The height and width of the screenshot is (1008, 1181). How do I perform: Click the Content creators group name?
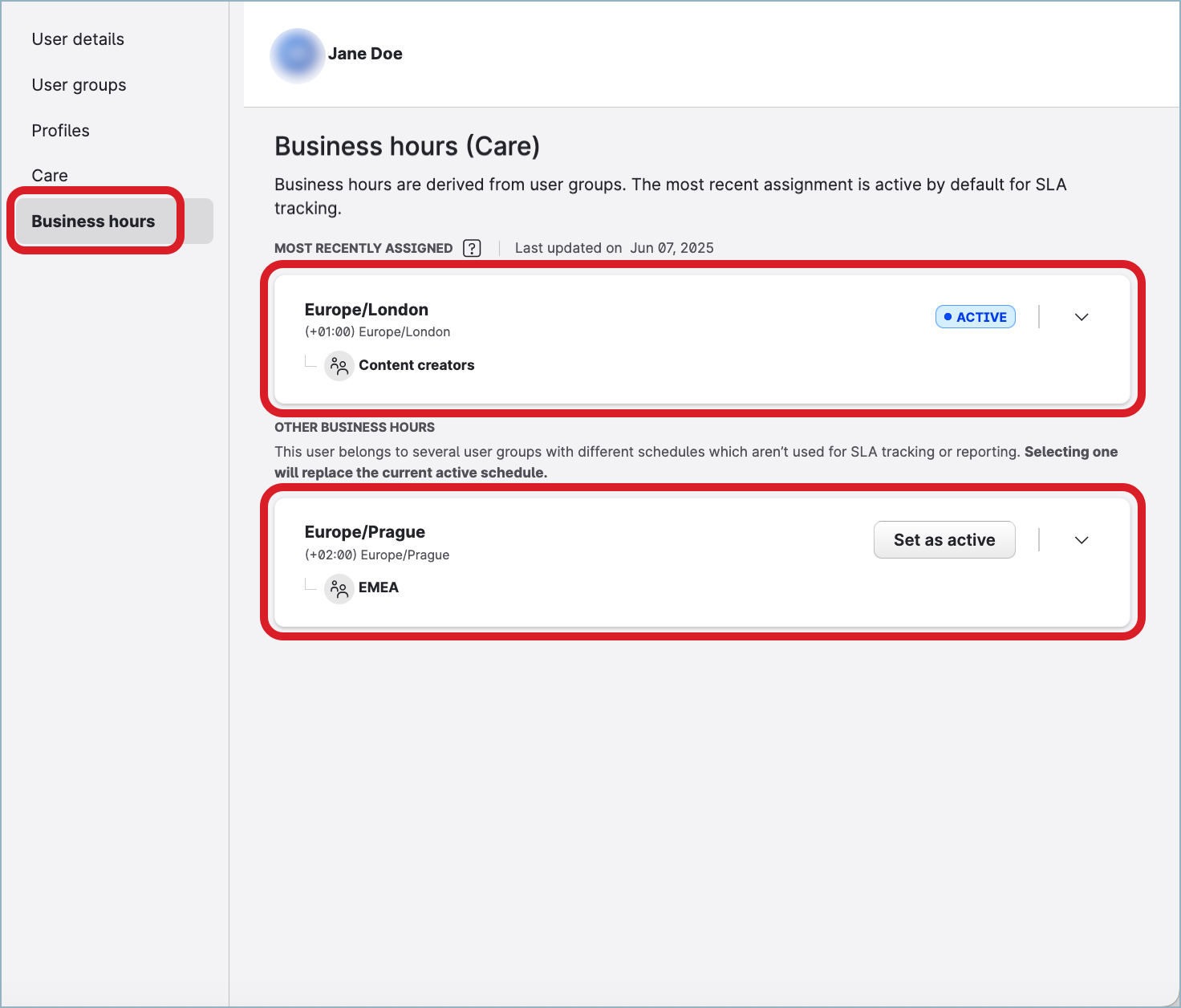point(416,365)
